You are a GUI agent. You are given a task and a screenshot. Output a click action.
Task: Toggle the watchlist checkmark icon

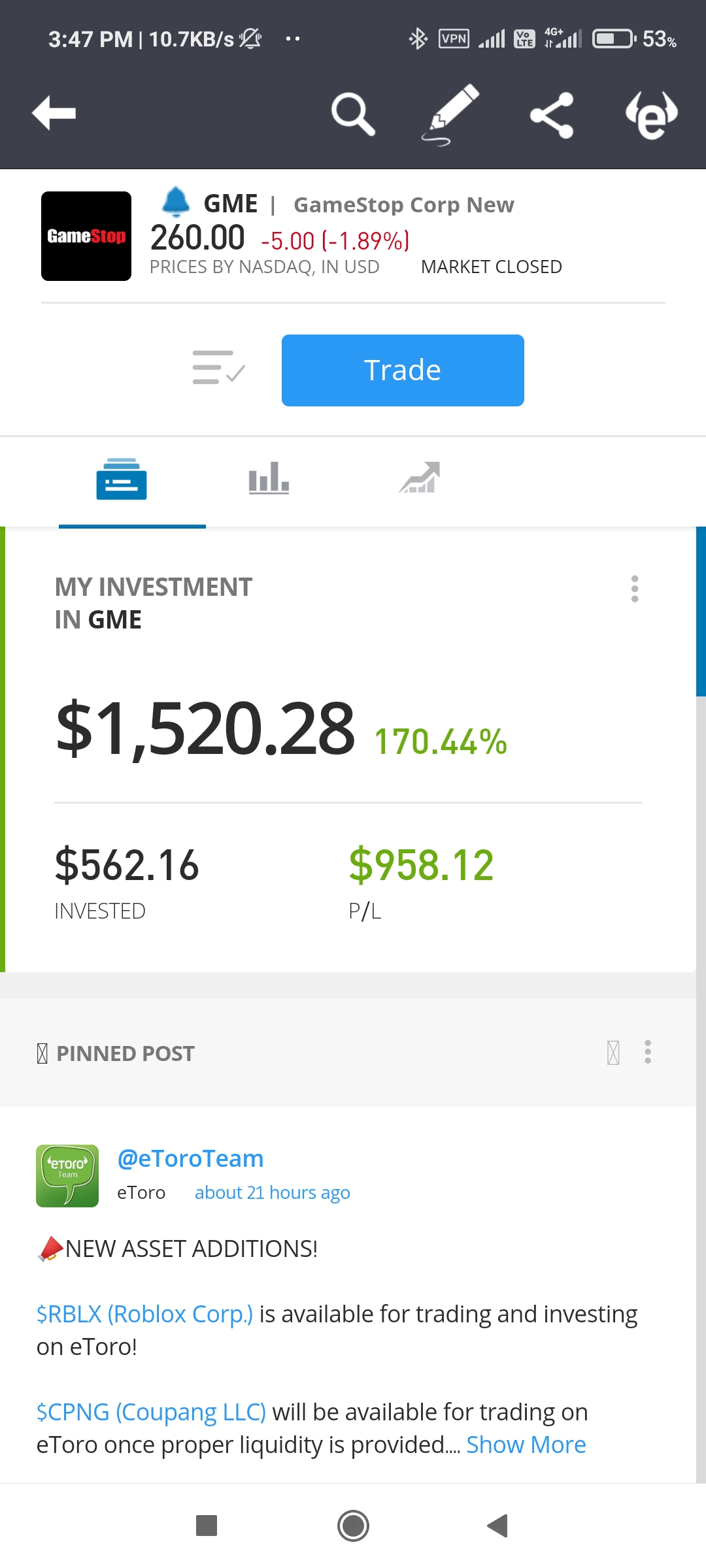tap(218, 368)
